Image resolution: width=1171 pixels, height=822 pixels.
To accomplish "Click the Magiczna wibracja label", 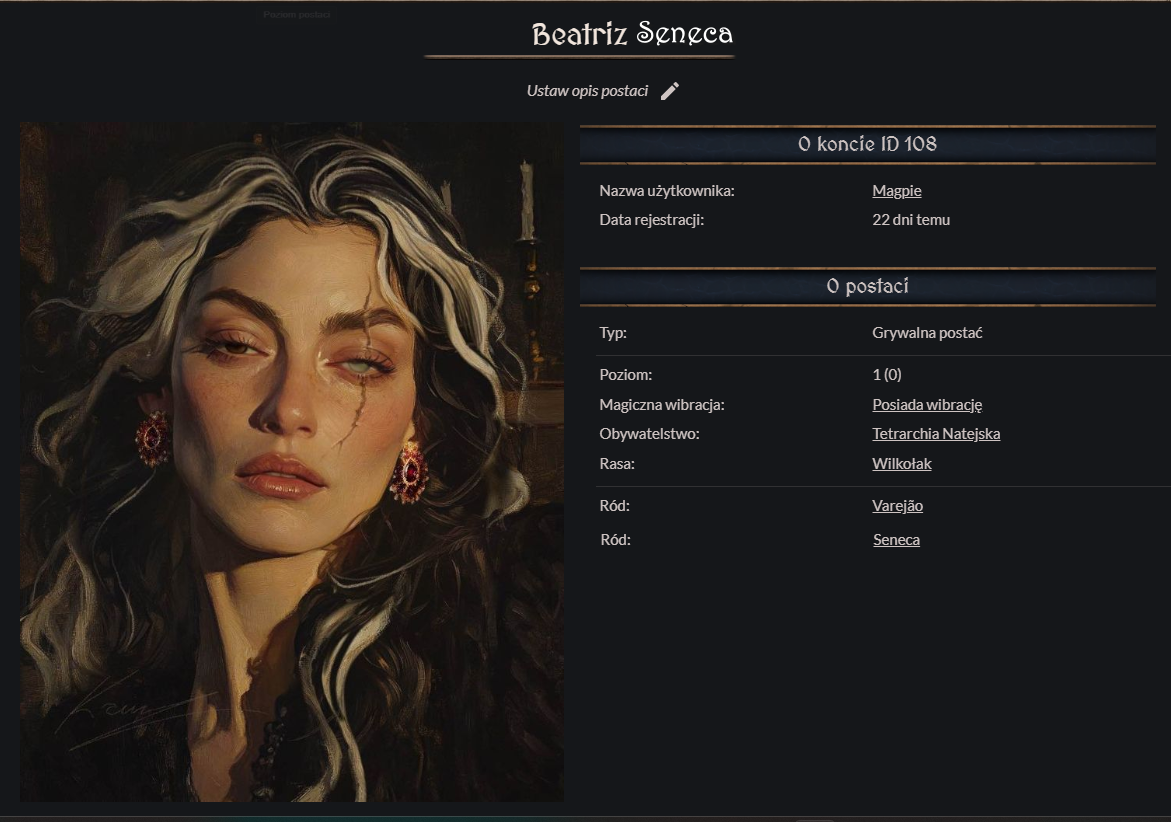I will [x=662, y=405].
